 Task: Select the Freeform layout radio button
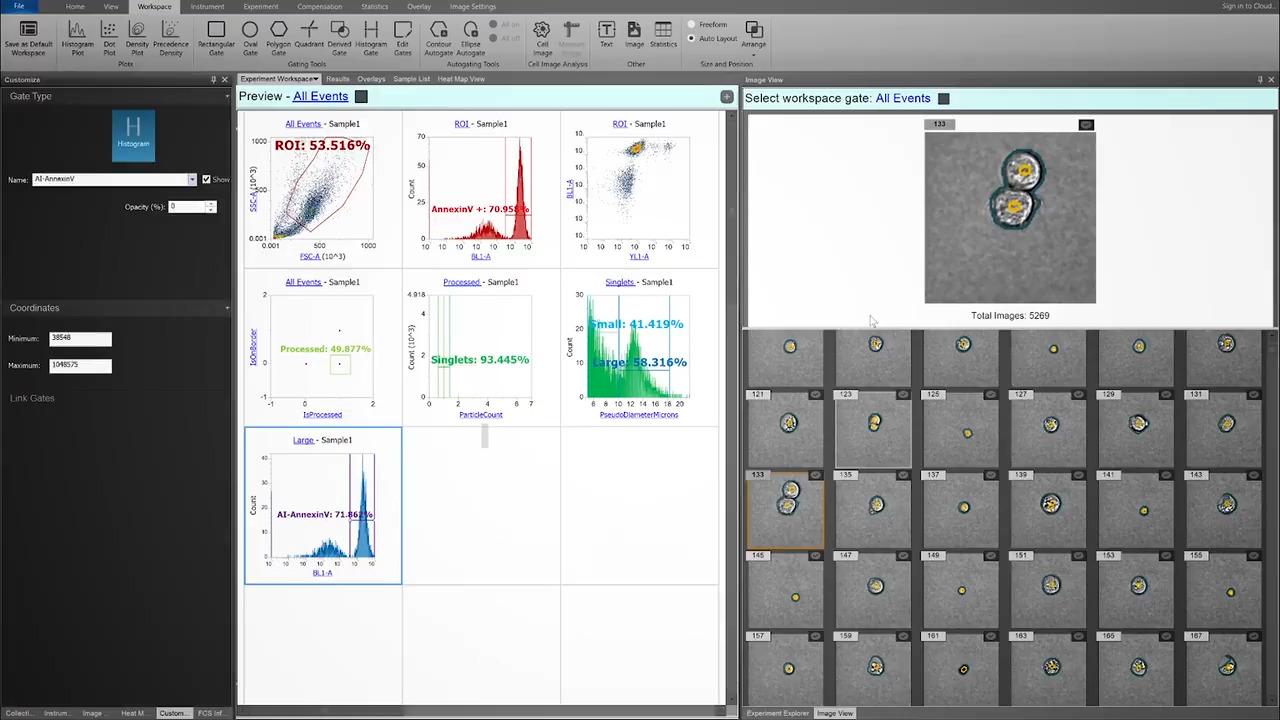(692, 24)
